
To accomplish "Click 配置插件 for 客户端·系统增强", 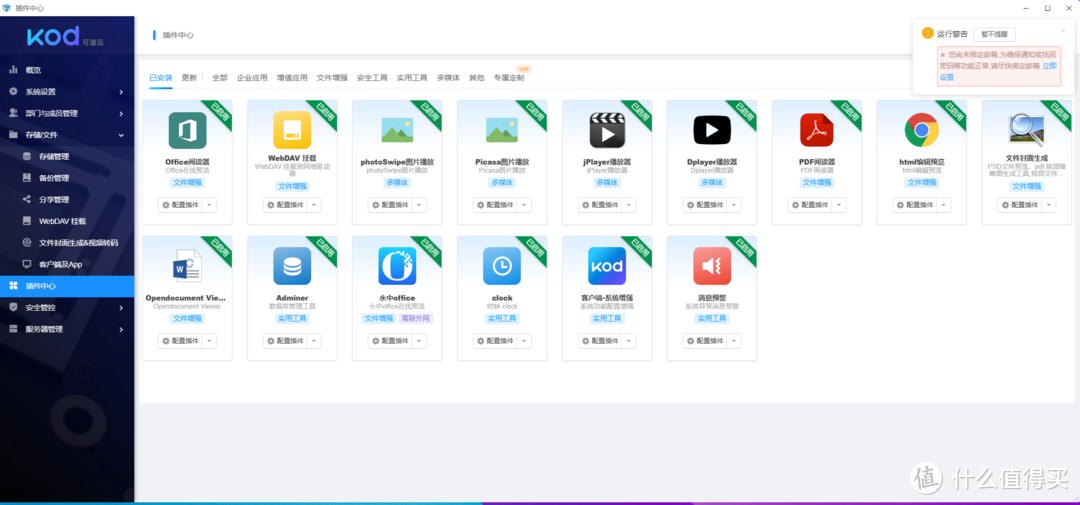I will tap(599, 341).
